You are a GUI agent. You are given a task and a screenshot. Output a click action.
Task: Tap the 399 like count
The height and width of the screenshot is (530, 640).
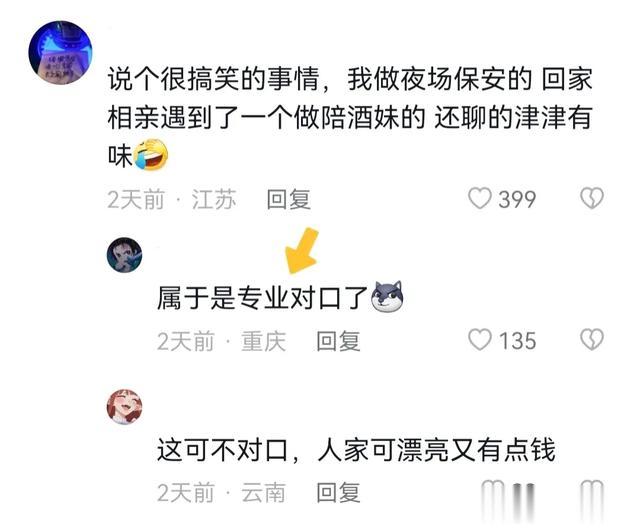pyautogui.click(x=517, y=199)
